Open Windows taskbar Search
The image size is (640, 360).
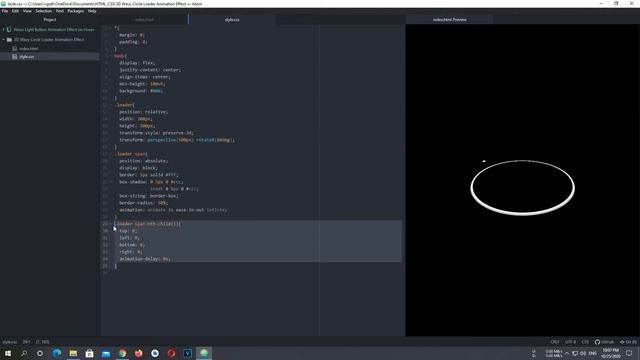pyautogui.click(x=24, y=353)
